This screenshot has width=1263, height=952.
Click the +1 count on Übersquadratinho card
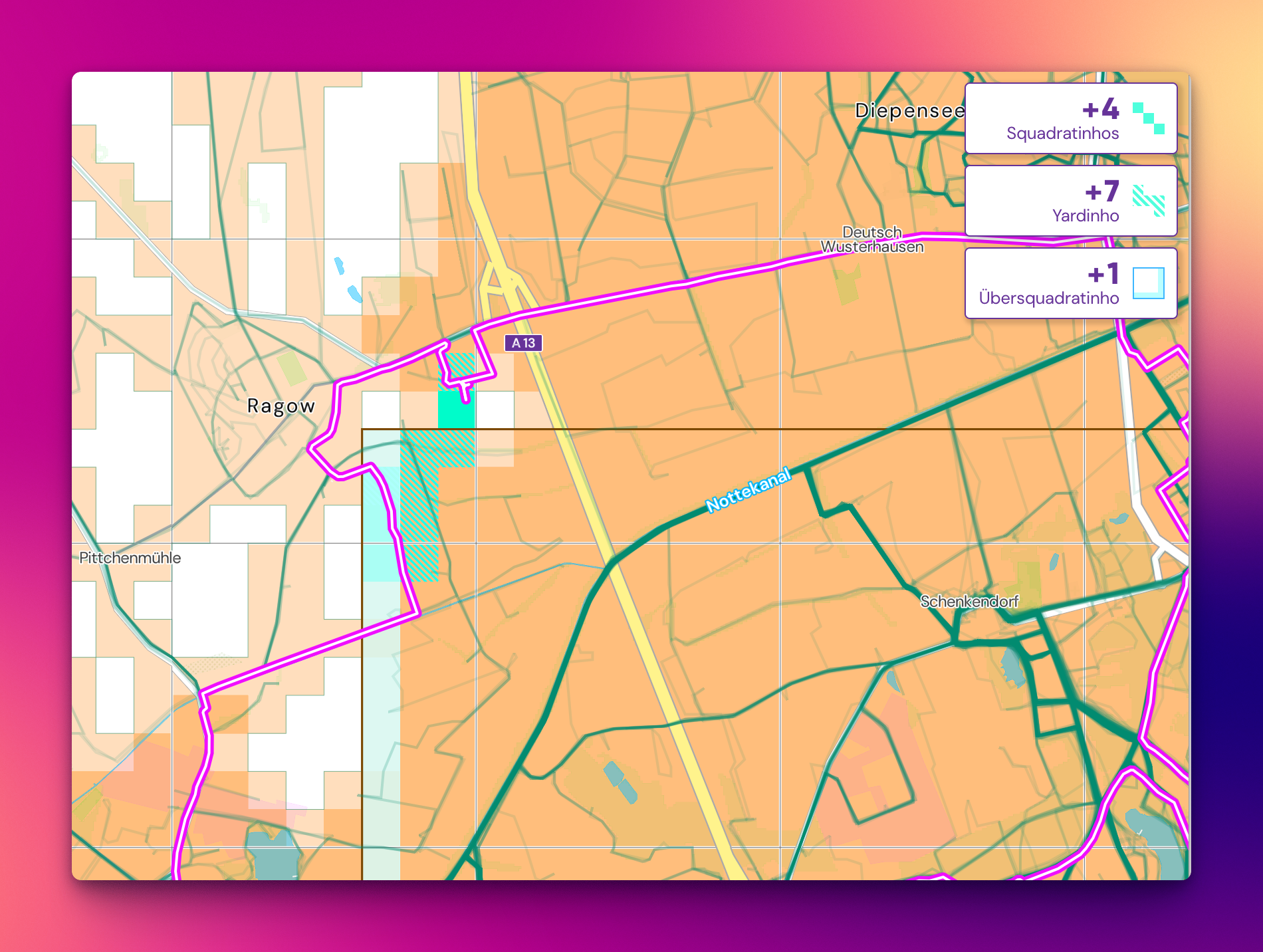click(1103, 274)
